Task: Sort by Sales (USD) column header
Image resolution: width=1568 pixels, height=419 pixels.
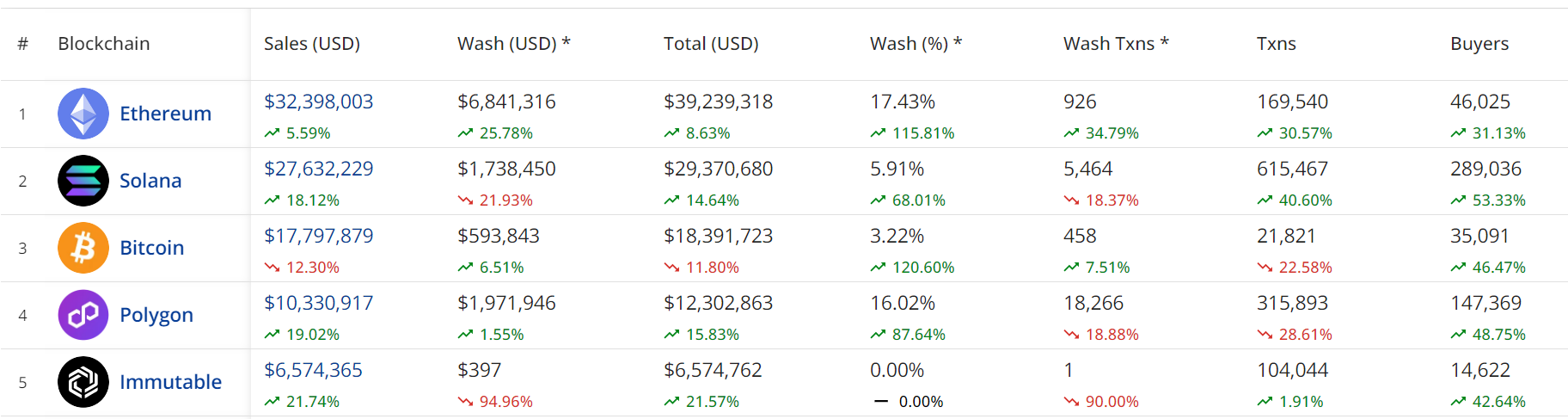Action: click(311, 44)
